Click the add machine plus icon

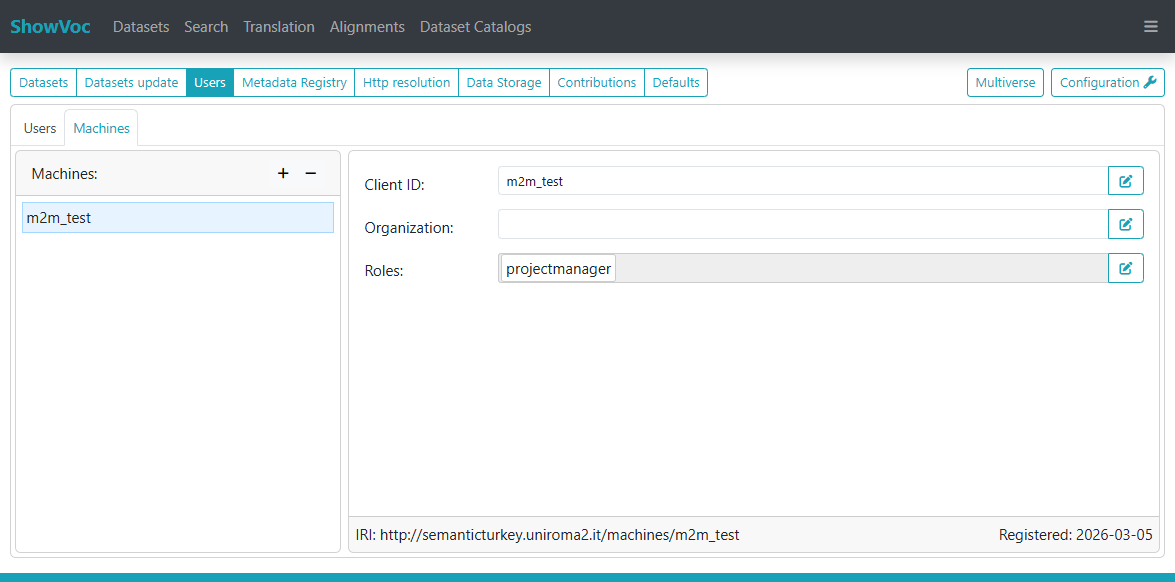pyautogui.click(x=283, y=173)
